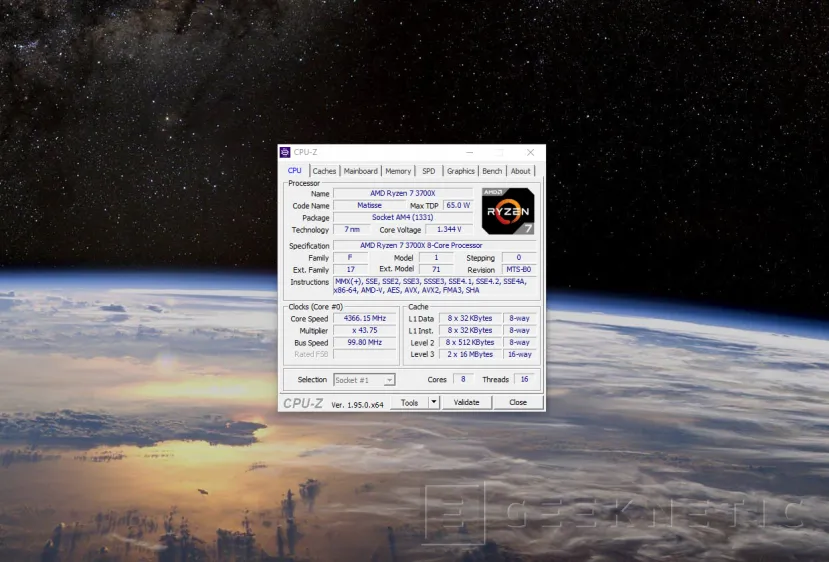Select the Name field AMD Ryzen 7 3700X

pyautogui.click(x=403, y=194)
